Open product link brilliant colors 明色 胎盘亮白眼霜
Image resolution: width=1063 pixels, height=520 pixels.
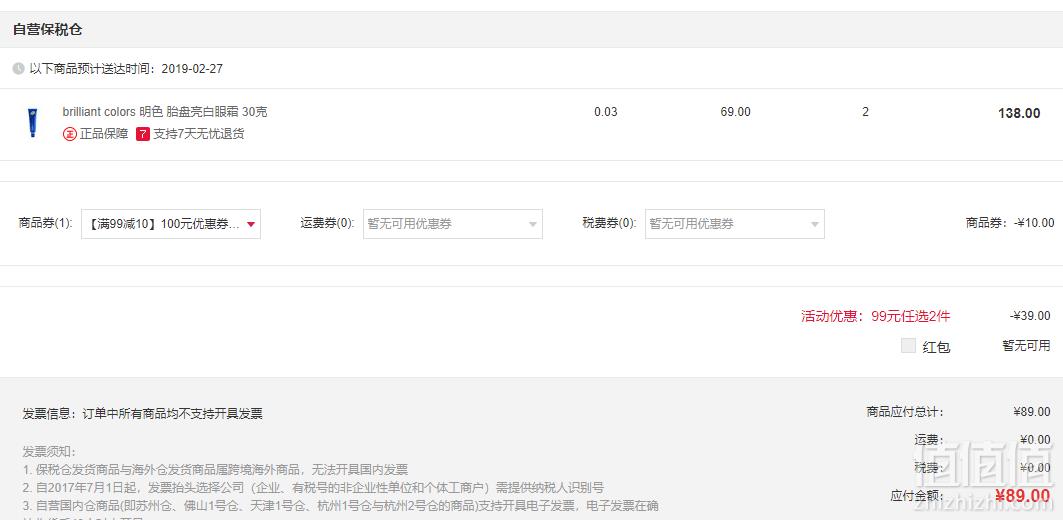click(165, 112)
